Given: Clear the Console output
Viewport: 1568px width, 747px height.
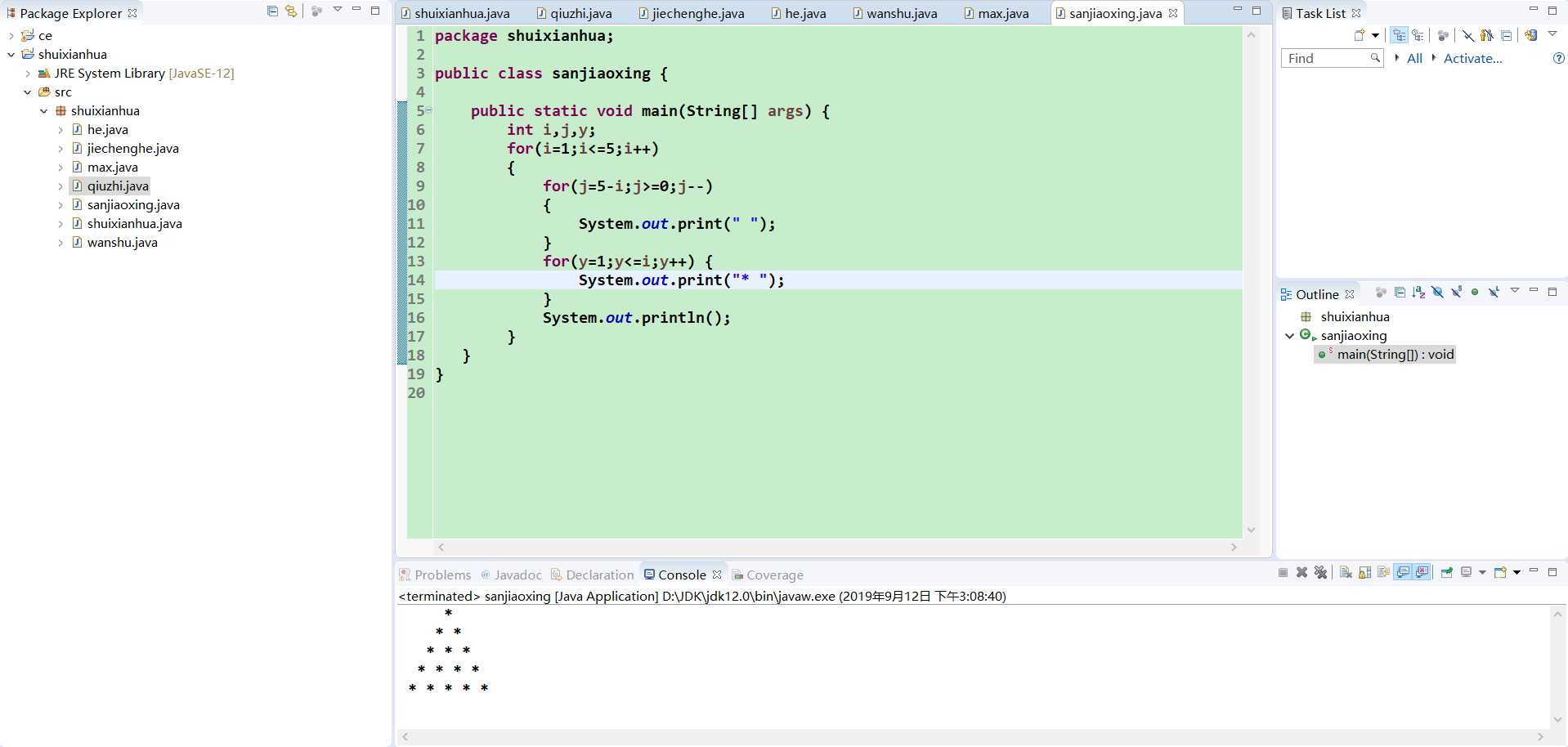Looking at the screenshot, I should [1346, 573].
